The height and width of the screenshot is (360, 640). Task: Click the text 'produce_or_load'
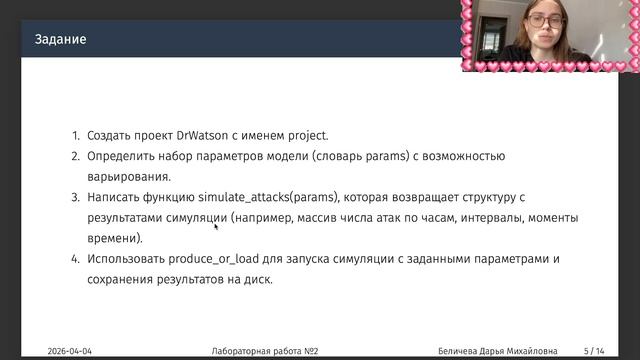click(213, 259)
